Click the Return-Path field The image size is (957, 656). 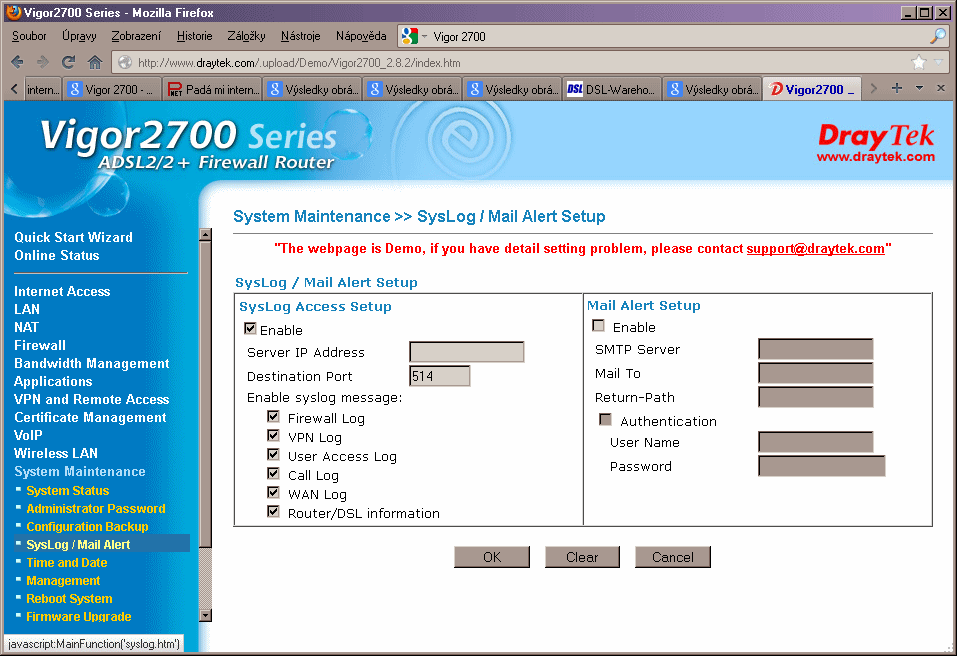[x=815, y=397]
